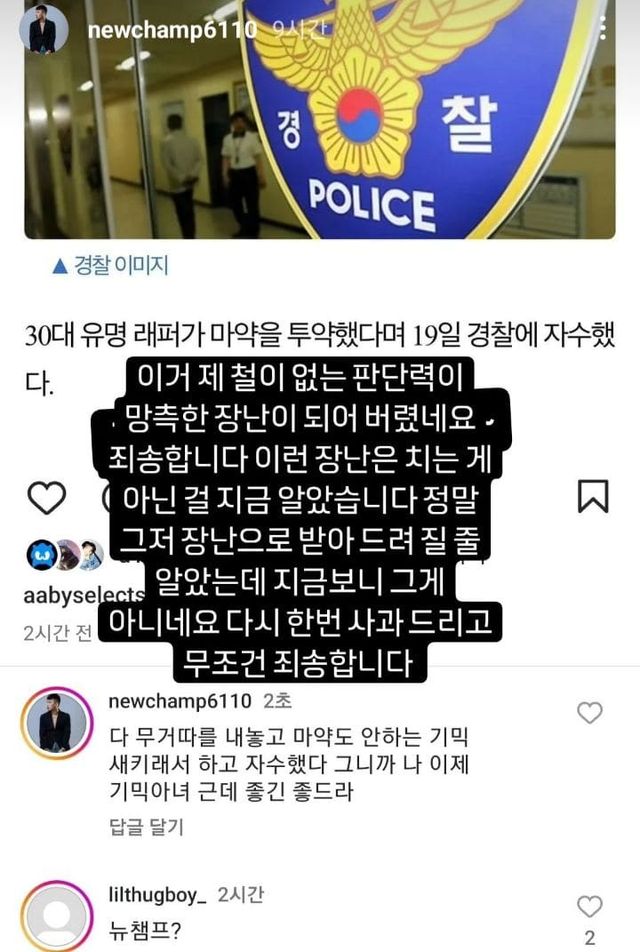The image size is (640, 952).
Task: Tap the aabyselects liker name
Action: click(x=84, y=595)
